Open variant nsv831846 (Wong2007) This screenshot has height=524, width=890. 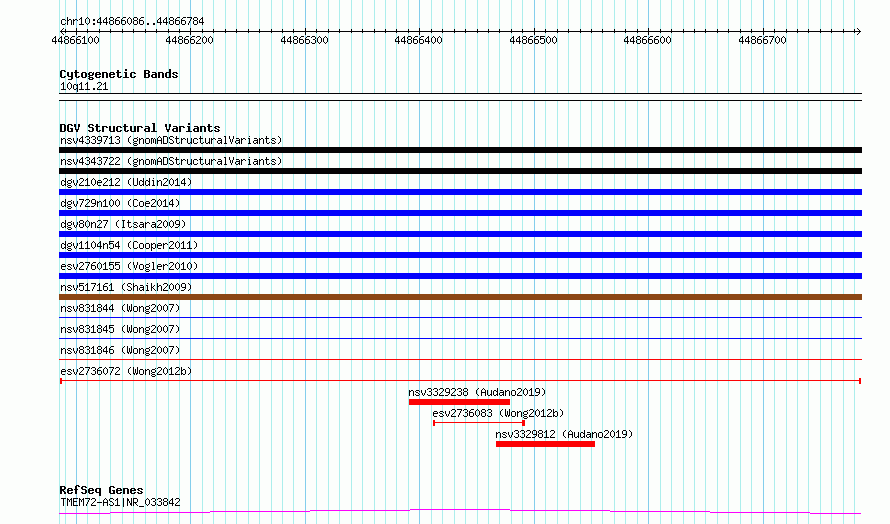point(120,350)
